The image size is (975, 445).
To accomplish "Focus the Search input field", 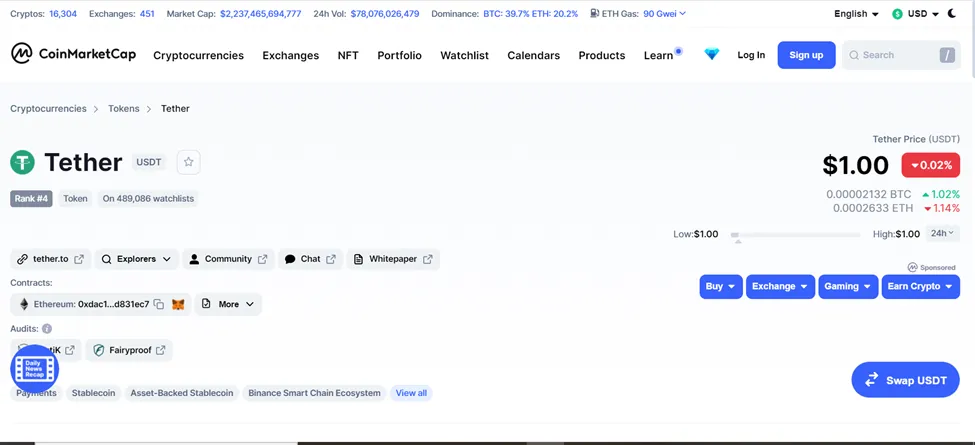I will click(x=901, y=55).
